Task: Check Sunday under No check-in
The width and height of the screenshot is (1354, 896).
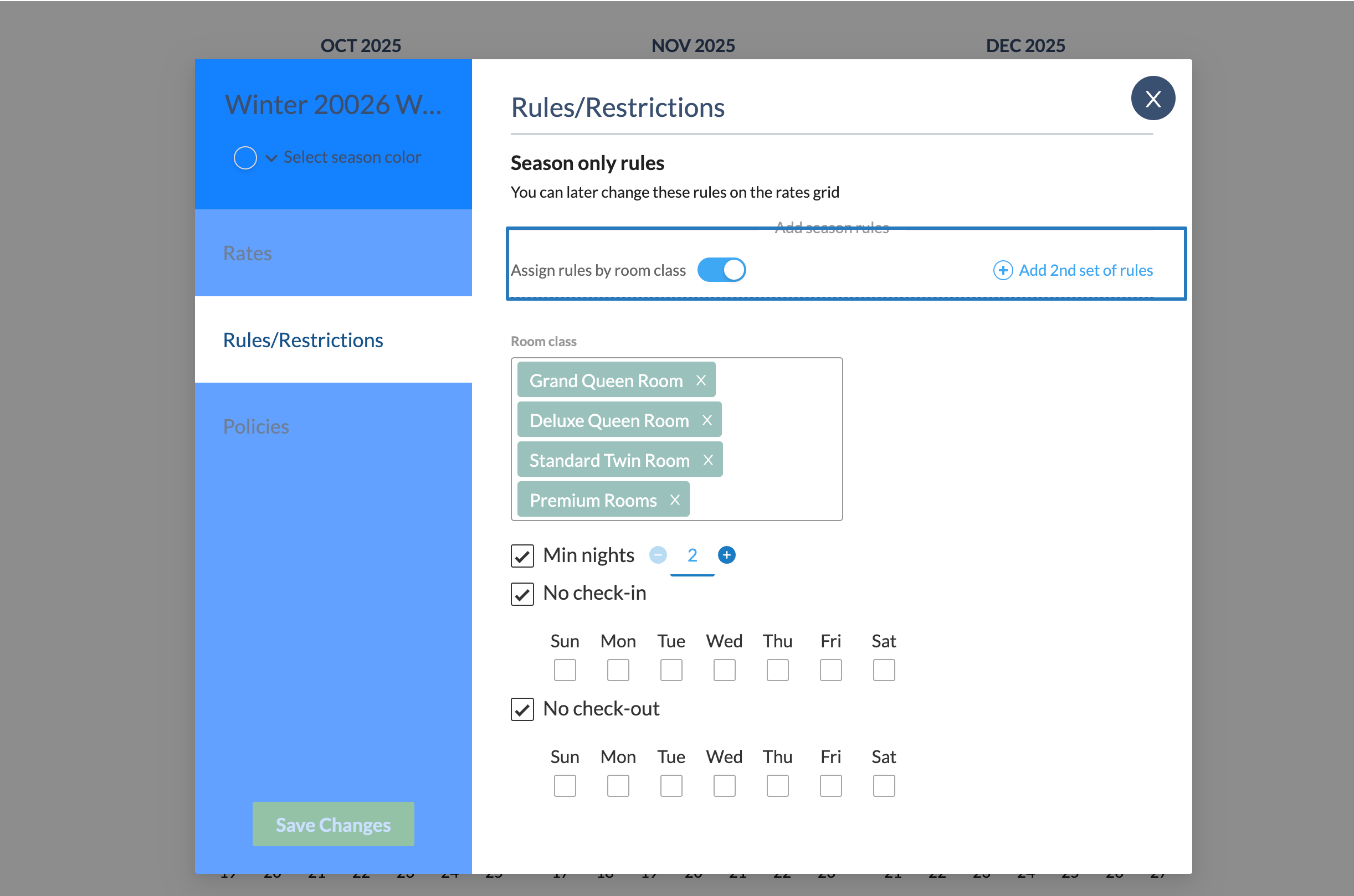Action: point(565,670)
